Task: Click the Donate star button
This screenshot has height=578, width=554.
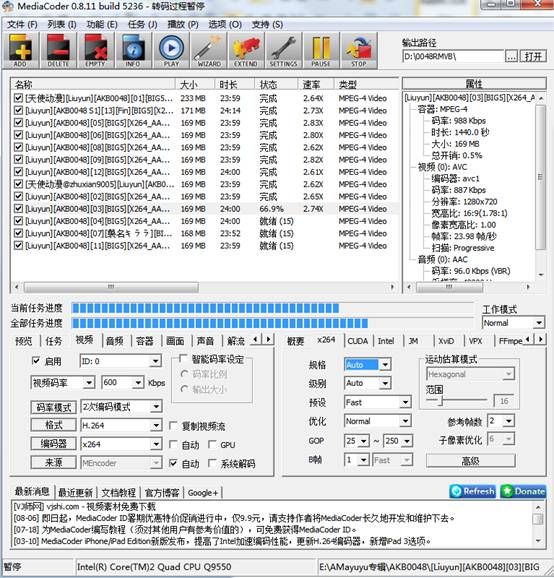Action: point(523,491)
